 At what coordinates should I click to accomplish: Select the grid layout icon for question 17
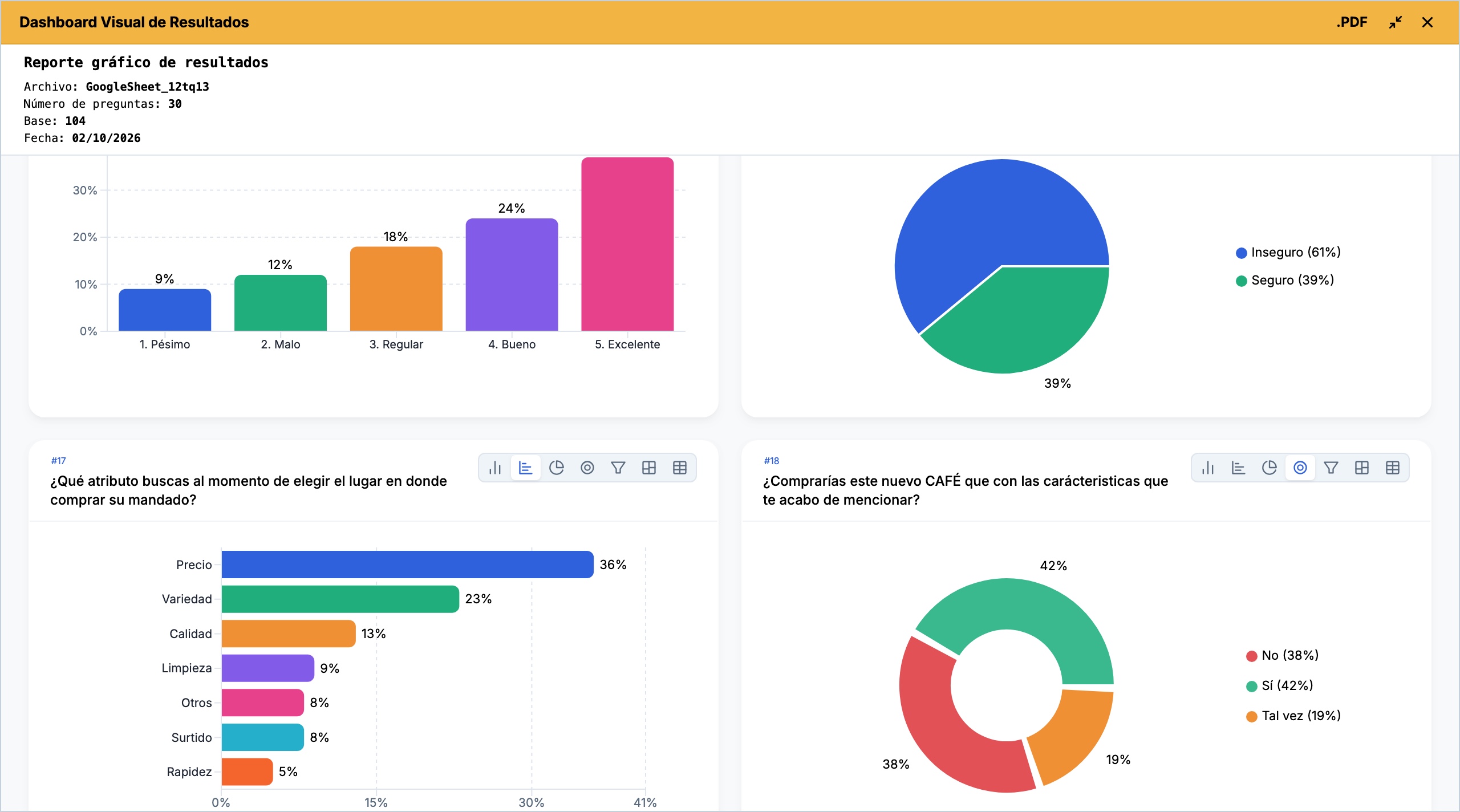coord(649,468)
